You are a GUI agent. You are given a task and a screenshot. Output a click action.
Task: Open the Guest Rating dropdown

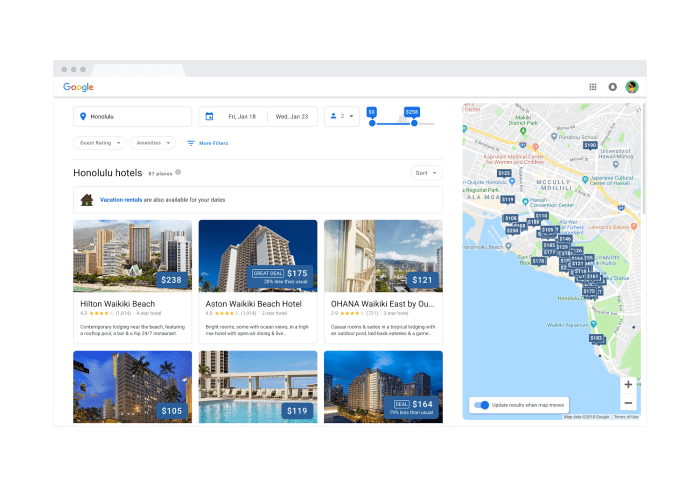[x=100, y=143]
